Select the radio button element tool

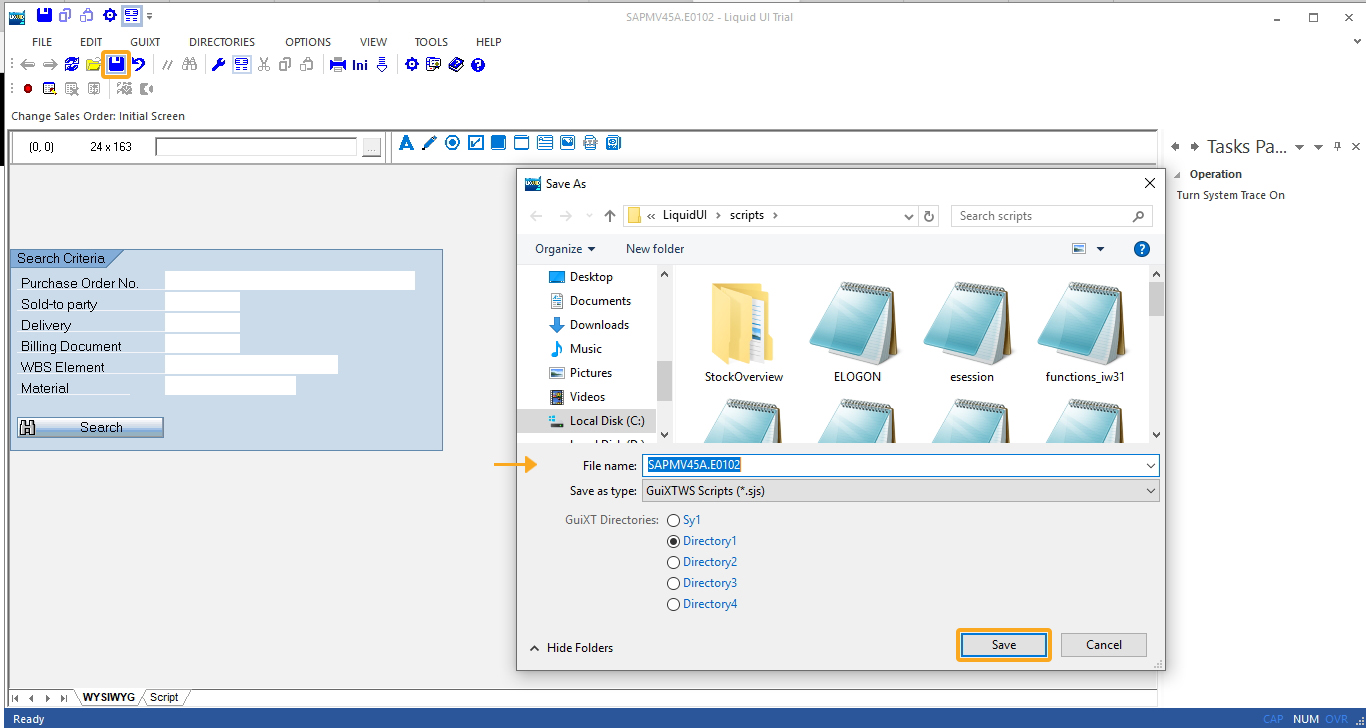(452, 143)
